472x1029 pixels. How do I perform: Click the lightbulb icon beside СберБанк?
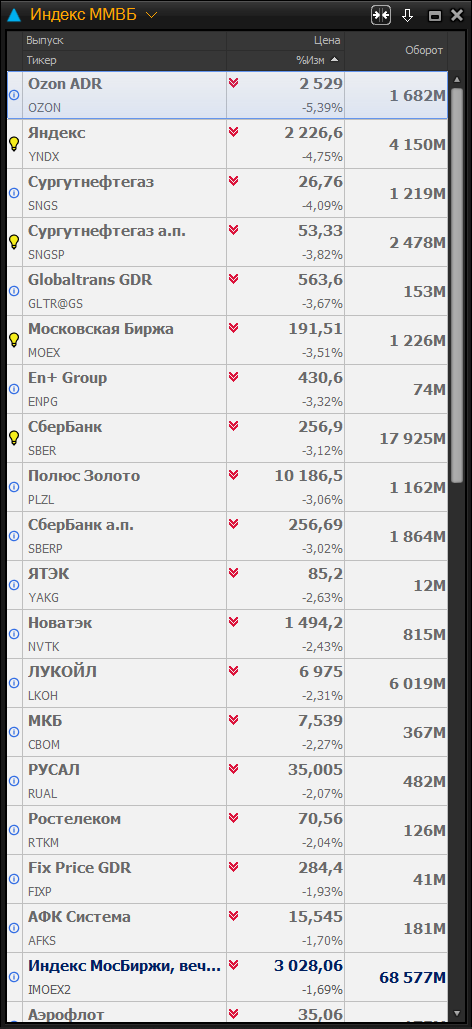point(14,438)
